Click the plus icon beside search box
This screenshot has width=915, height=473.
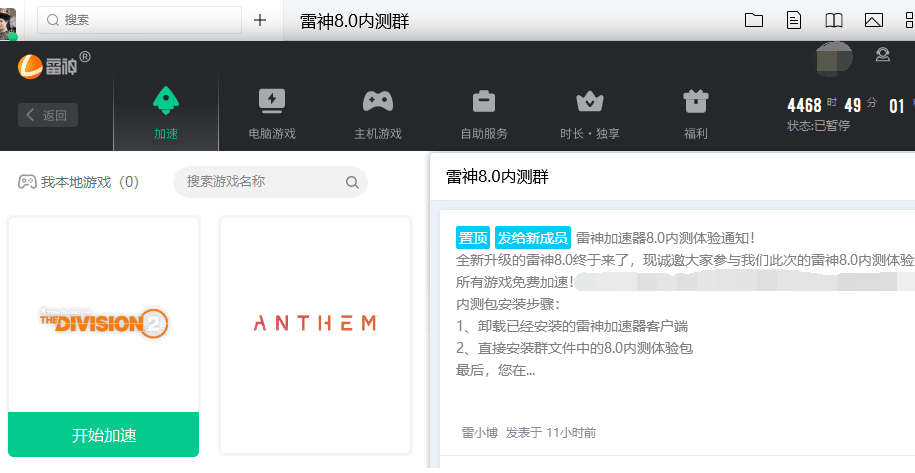click(260, 20)
